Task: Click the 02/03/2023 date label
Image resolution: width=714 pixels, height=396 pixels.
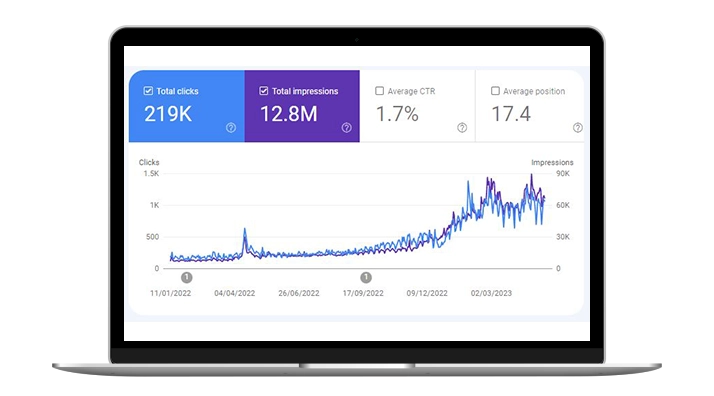Action: (x=491, y=293)
